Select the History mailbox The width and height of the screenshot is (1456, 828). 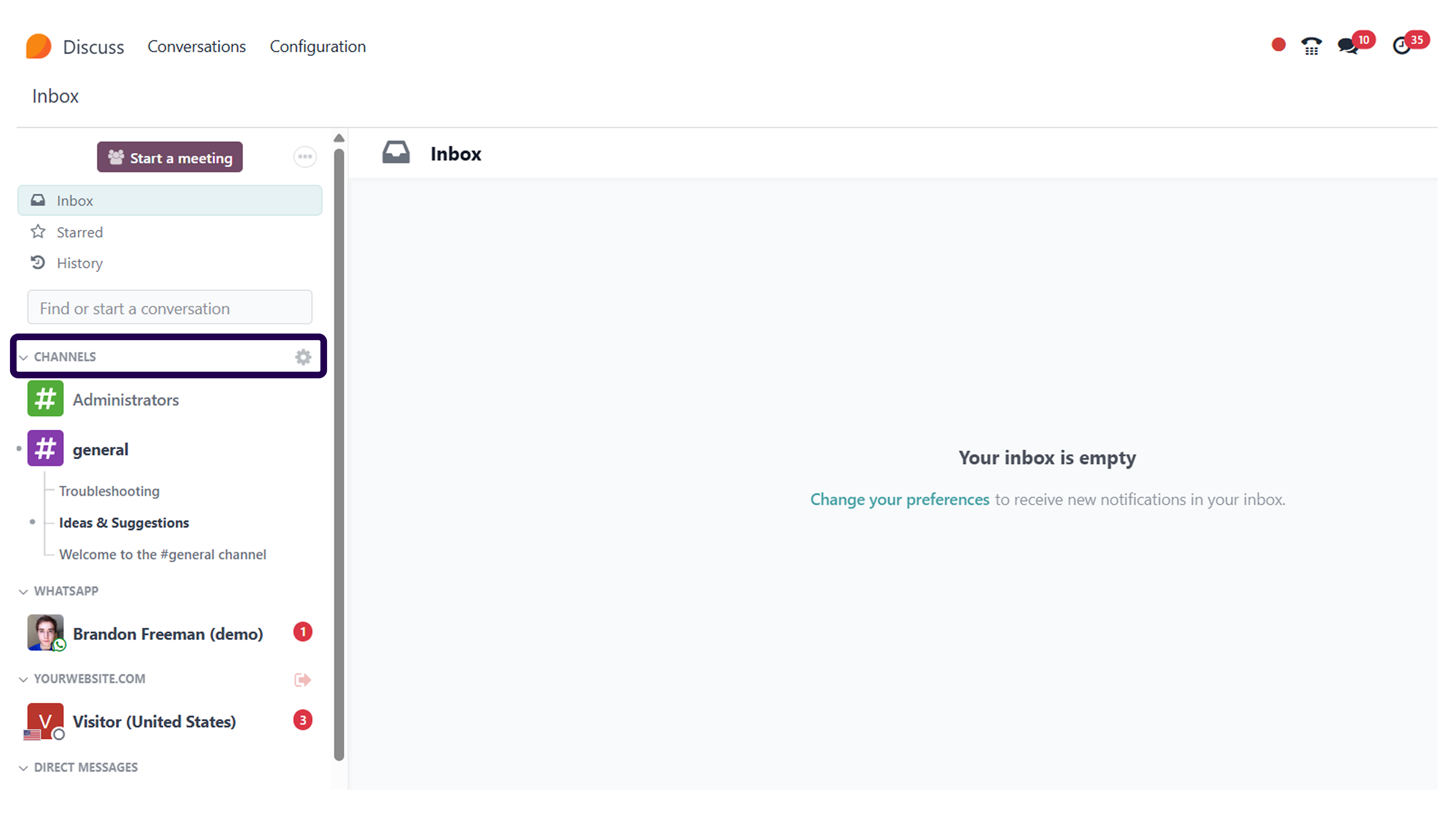pos(170,263)
